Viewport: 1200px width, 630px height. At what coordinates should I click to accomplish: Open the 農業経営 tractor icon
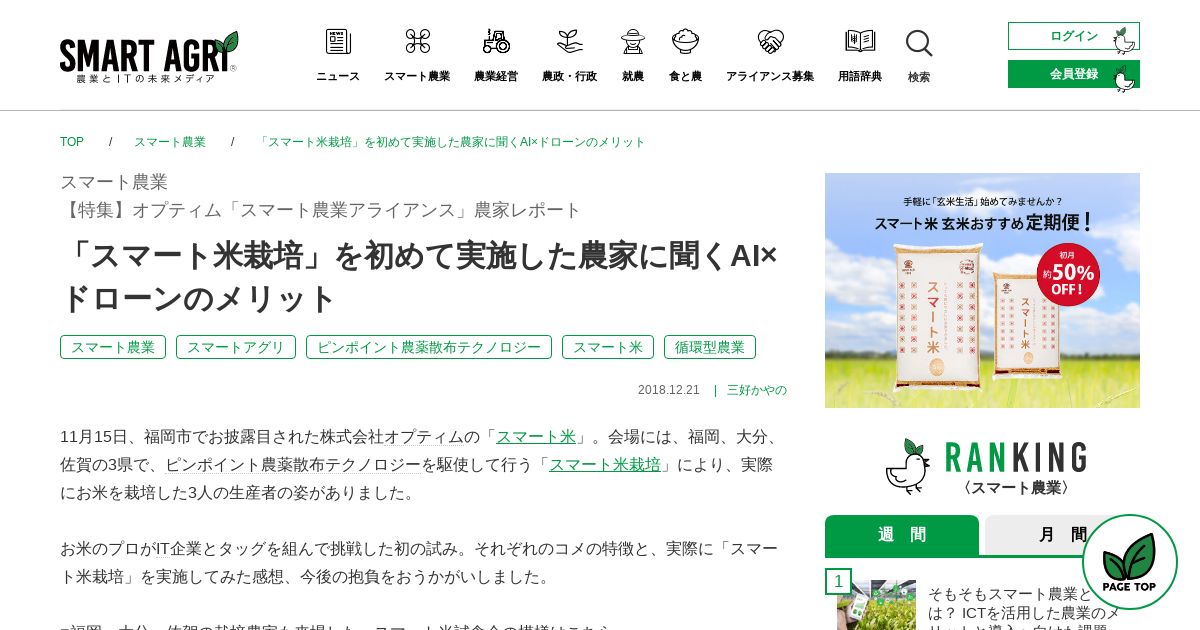[496, 41]
